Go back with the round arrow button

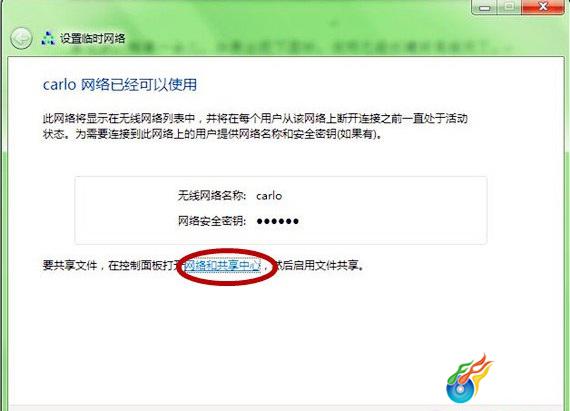click(x=21, y=38)
